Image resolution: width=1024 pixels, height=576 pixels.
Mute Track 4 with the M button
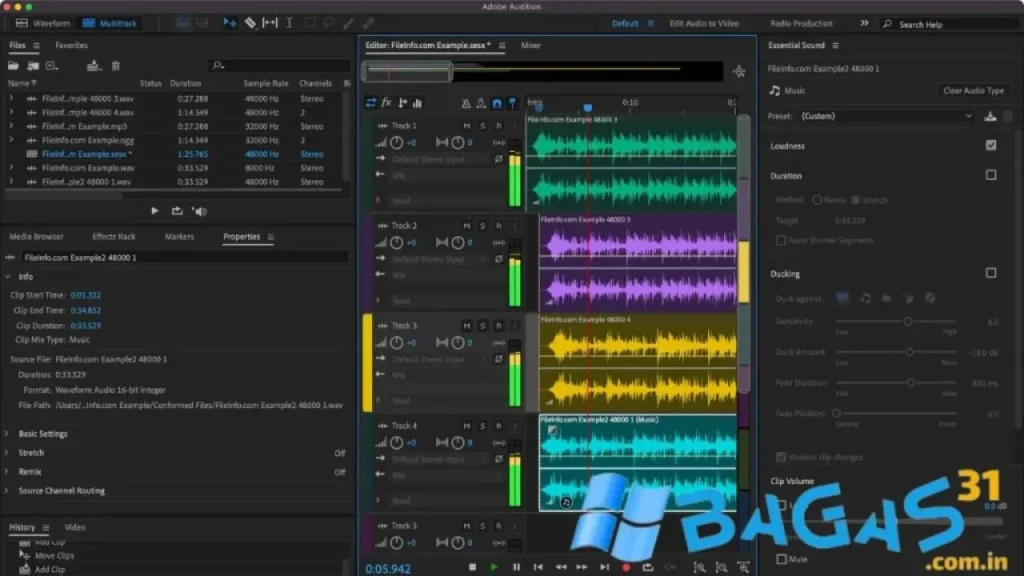(466, 425)
